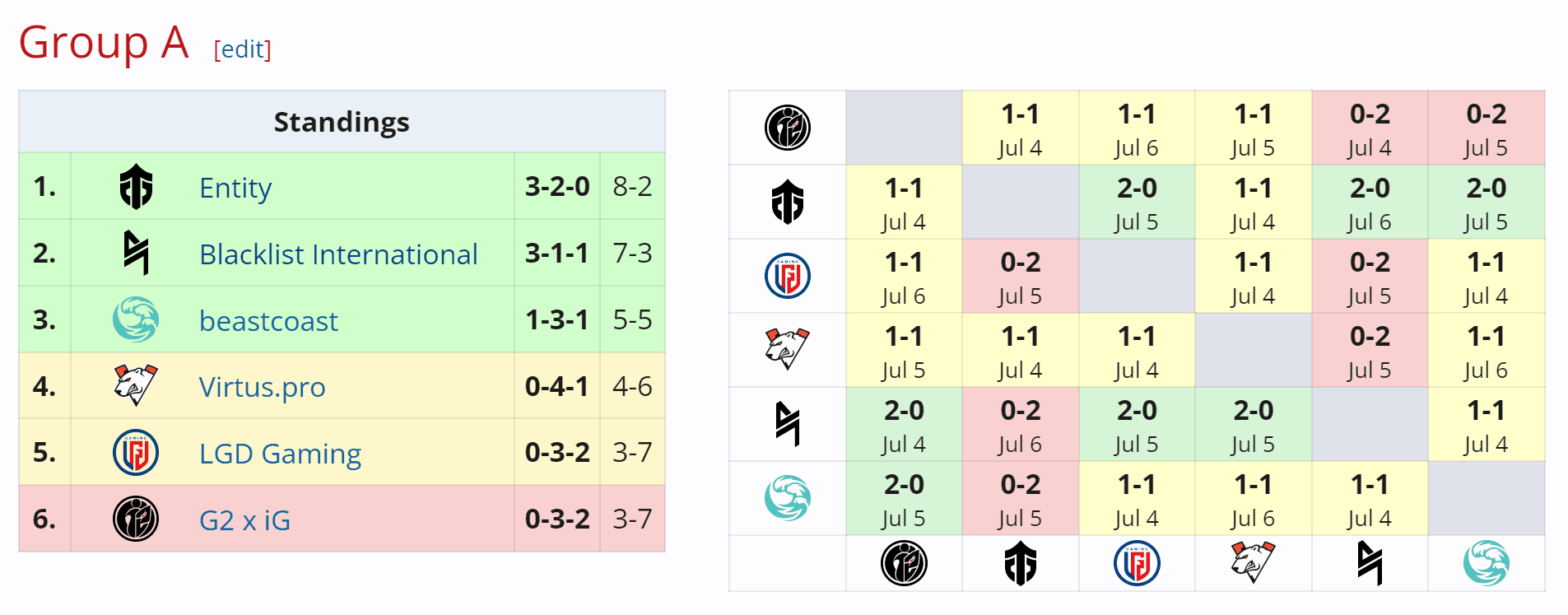Screen dimensions: 1568x615
Task: Click the edit link beside Group A
Action: pos(242,49)
